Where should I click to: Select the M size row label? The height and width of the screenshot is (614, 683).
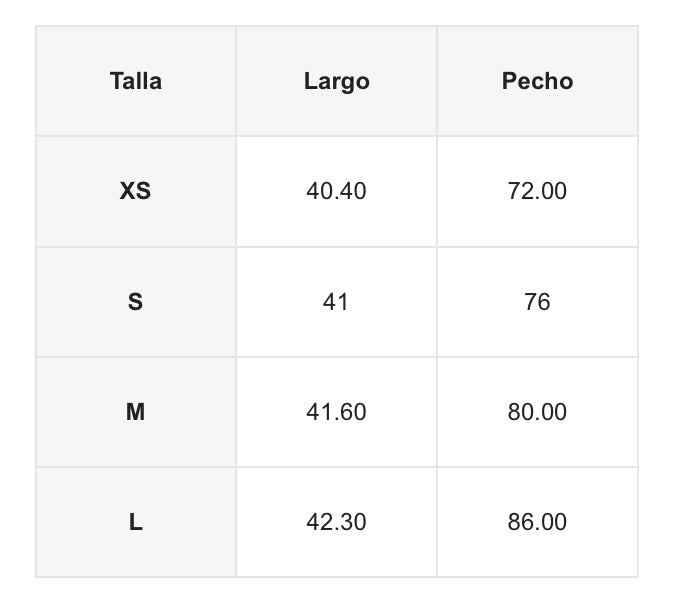point(136,411)
